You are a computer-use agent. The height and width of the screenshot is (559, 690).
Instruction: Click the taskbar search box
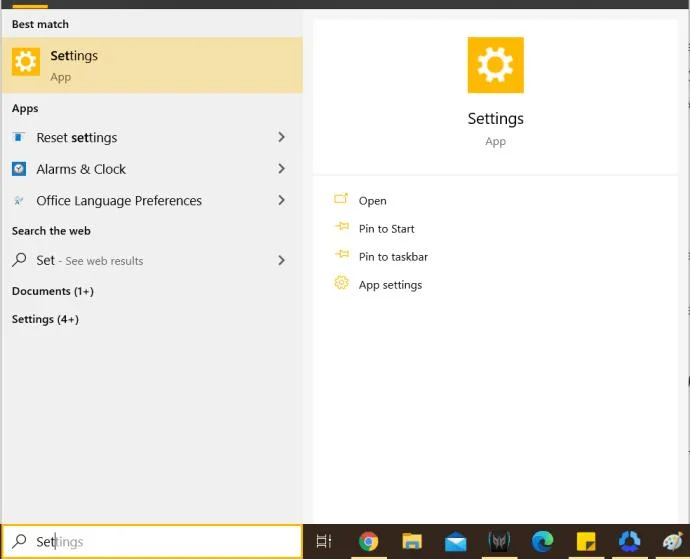(152, 541)
